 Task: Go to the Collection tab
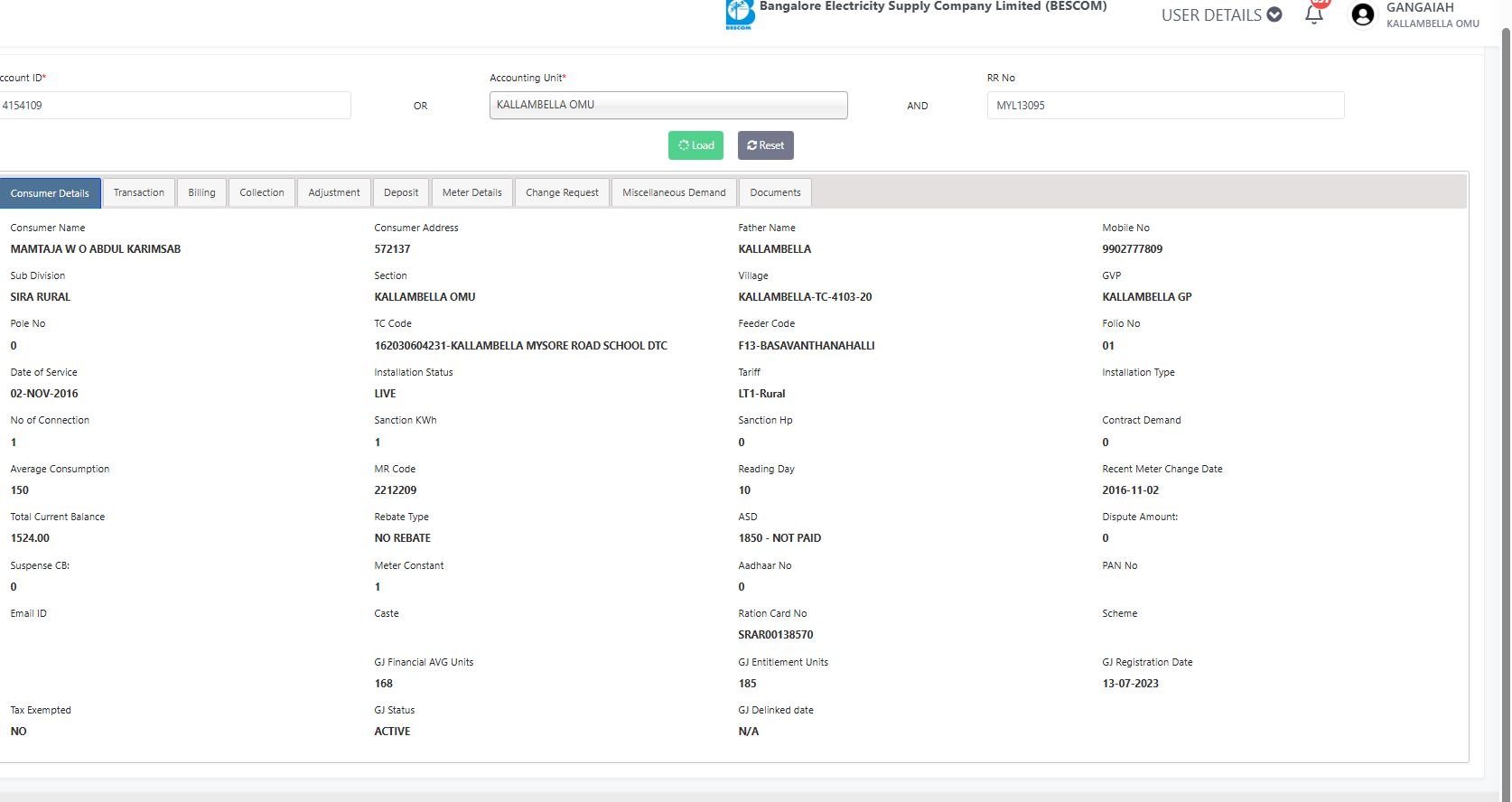[262, 192]
